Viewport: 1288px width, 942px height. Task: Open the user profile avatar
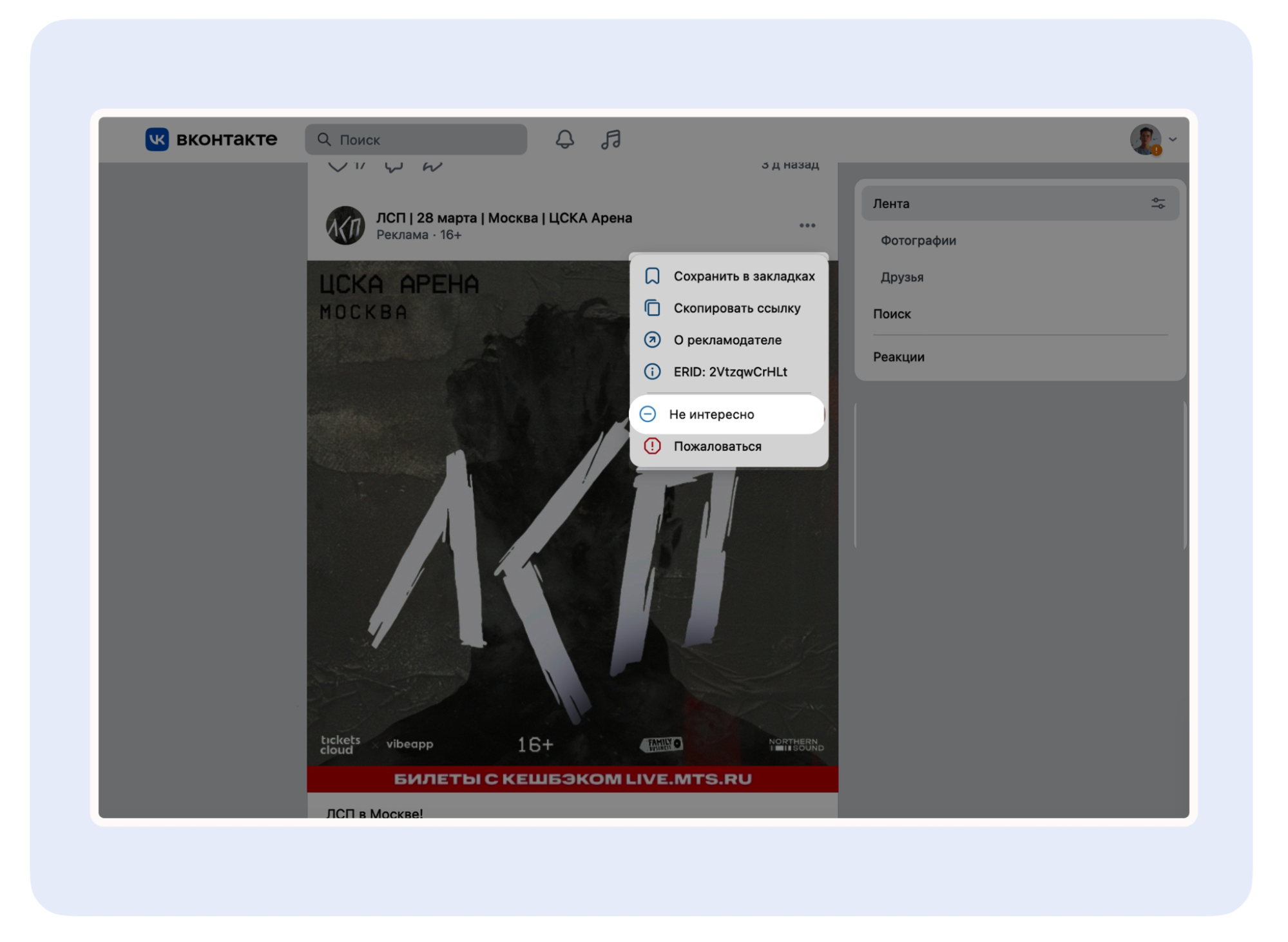click(x=1145, y=139)
